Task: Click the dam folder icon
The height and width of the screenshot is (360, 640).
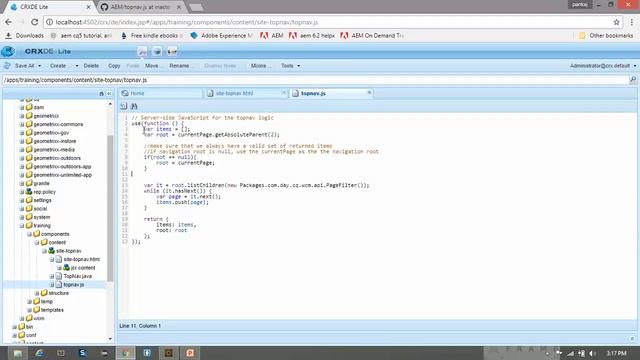Action: point(29,107)
